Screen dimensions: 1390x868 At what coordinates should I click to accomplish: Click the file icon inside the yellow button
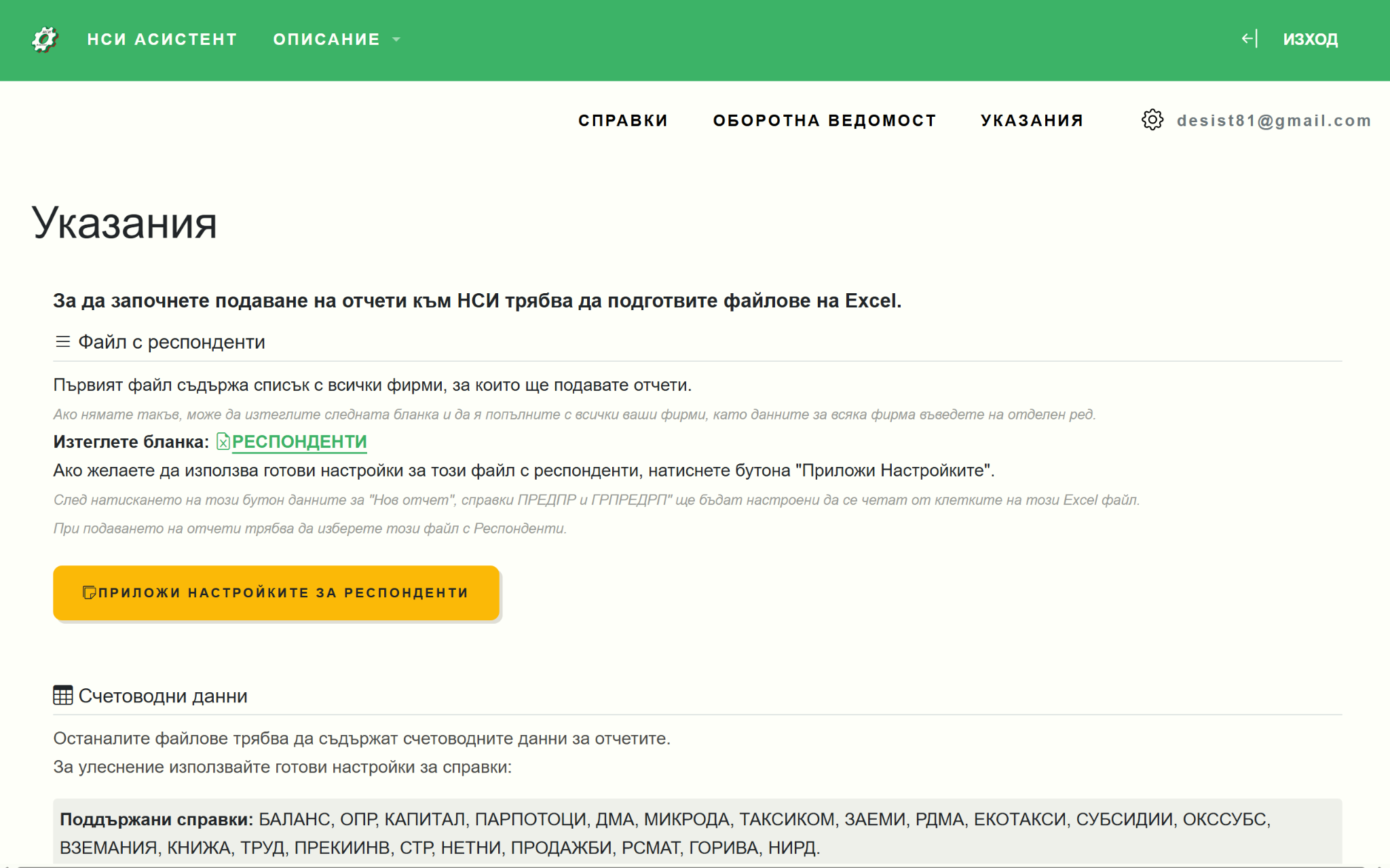click(x=89, y=592)
